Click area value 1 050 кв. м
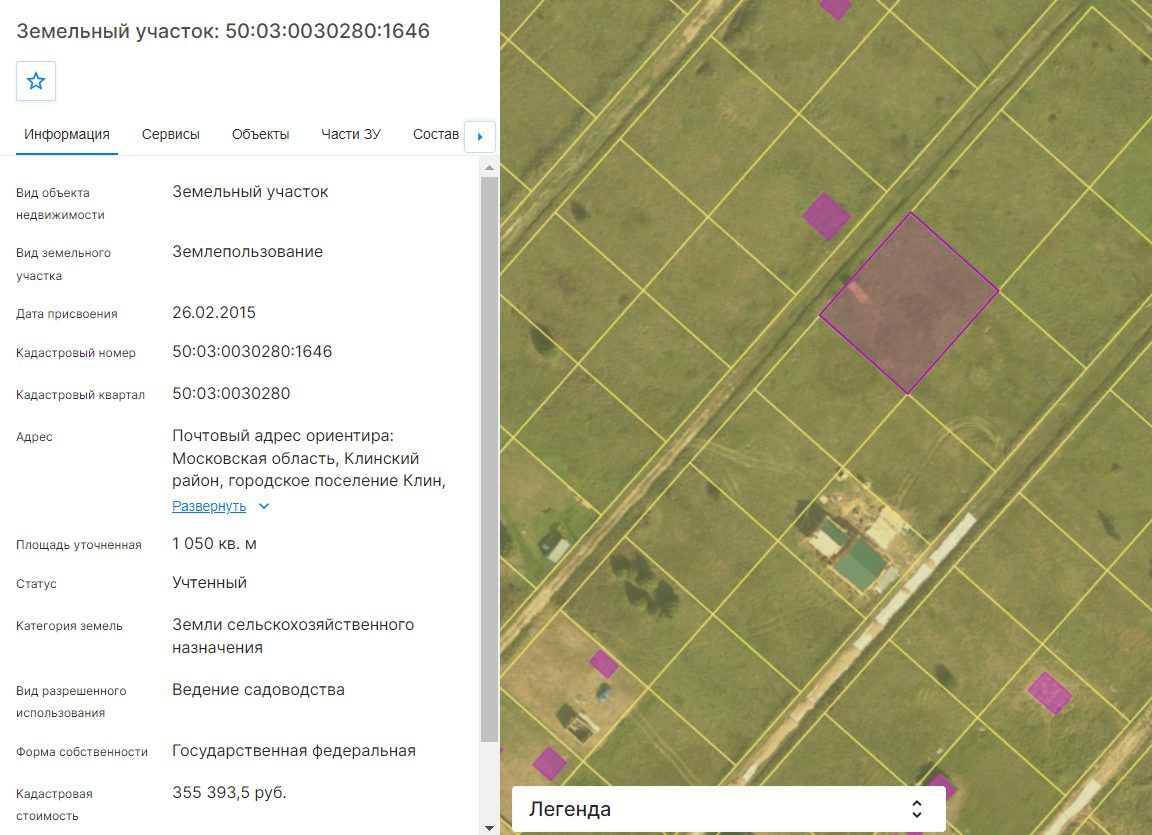This screenshot has height=835, width=1152. (x=215, y=543)
